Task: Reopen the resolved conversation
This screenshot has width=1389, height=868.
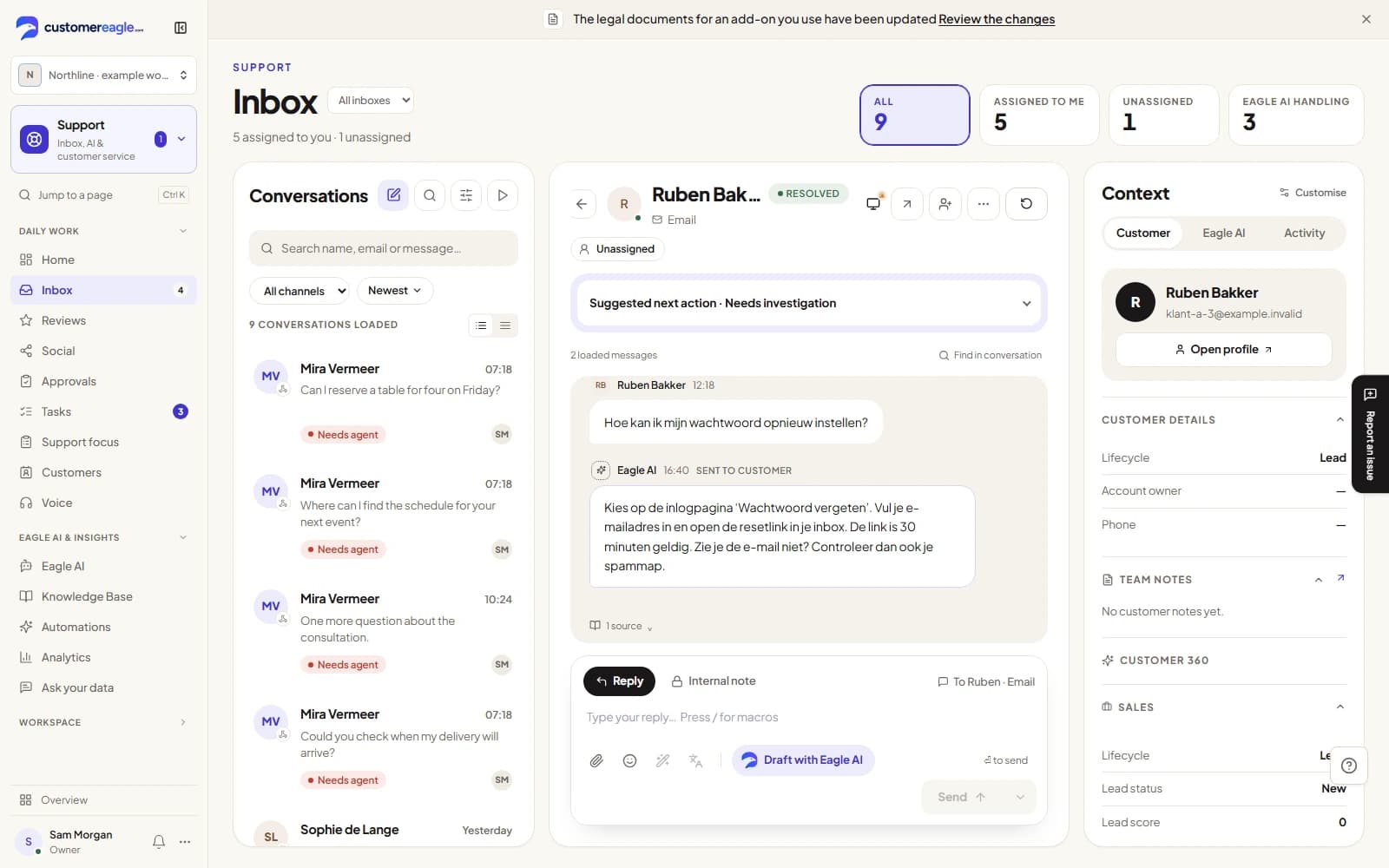Action: 1026,204
